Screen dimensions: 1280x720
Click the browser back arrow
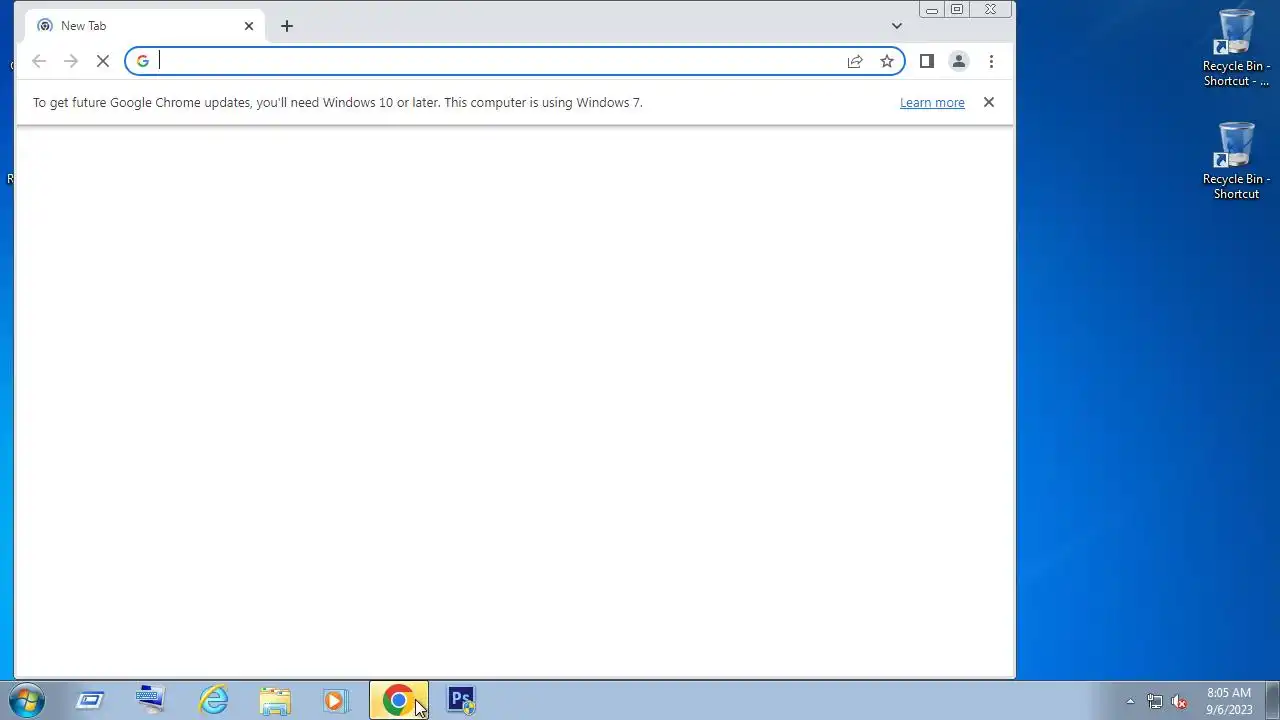tap(39, 61)
